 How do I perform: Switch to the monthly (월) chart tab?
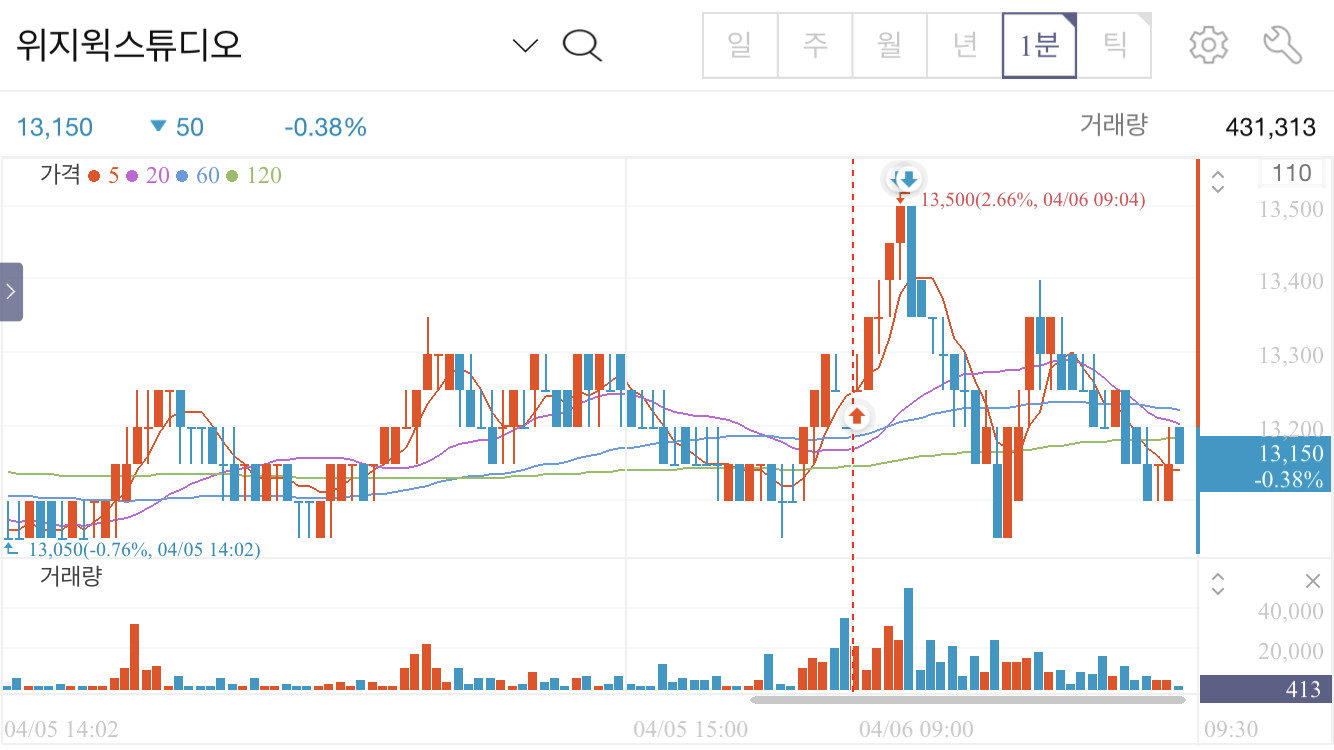click(x=890, y=45)
